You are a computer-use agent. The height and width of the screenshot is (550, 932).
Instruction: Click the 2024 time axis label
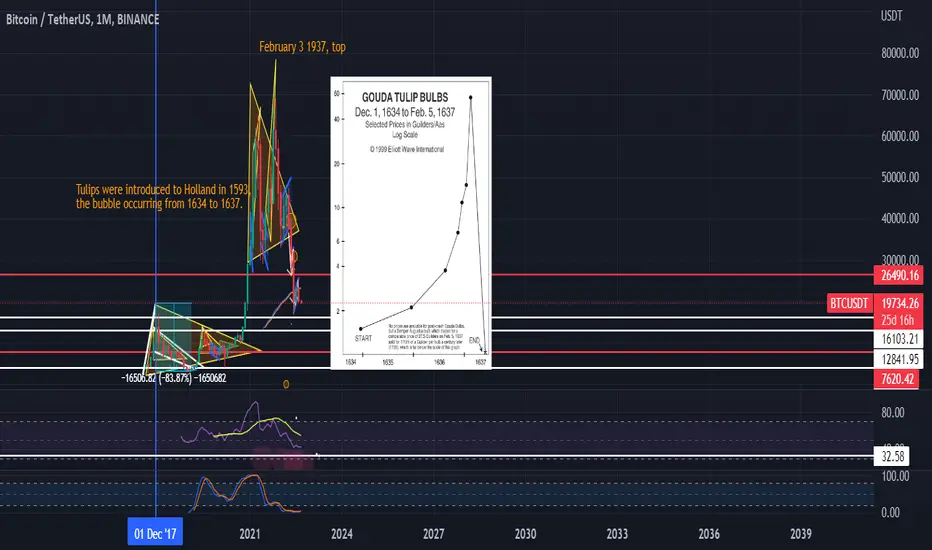[342, 534]
